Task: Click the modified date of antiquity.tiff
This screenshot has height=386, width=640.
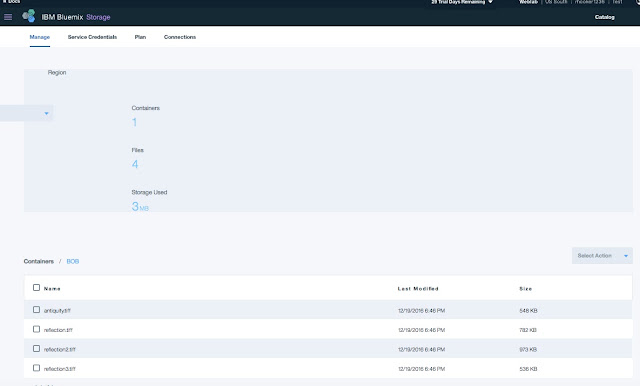Action: (422, 311)
